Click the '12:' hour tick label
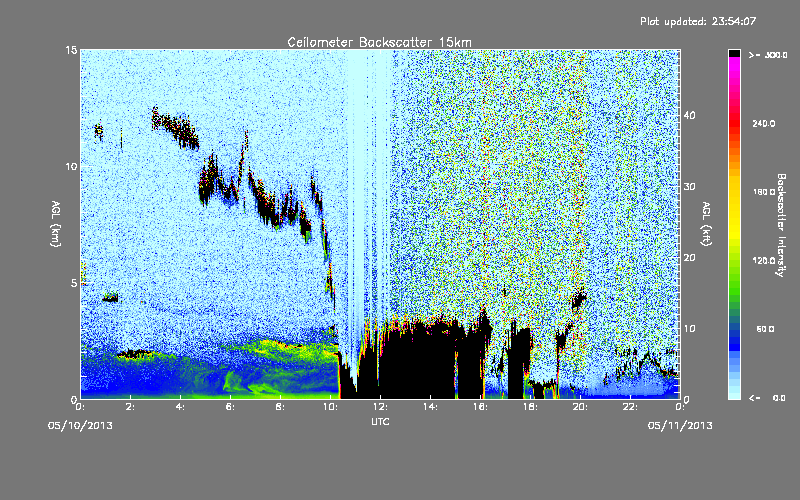The width and height of the screenshot is (800, 500). (x=381, y=407)
